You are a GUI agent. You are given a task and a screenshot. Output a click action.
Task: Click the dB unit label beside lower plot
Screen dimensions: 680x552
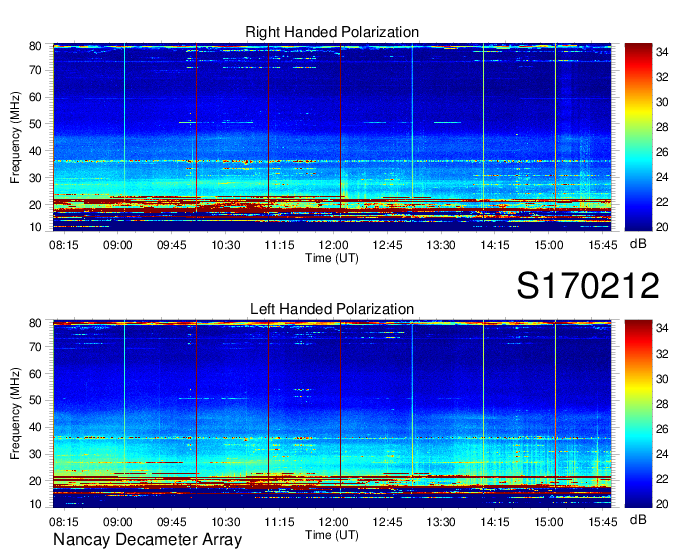[x=638, y=519]
